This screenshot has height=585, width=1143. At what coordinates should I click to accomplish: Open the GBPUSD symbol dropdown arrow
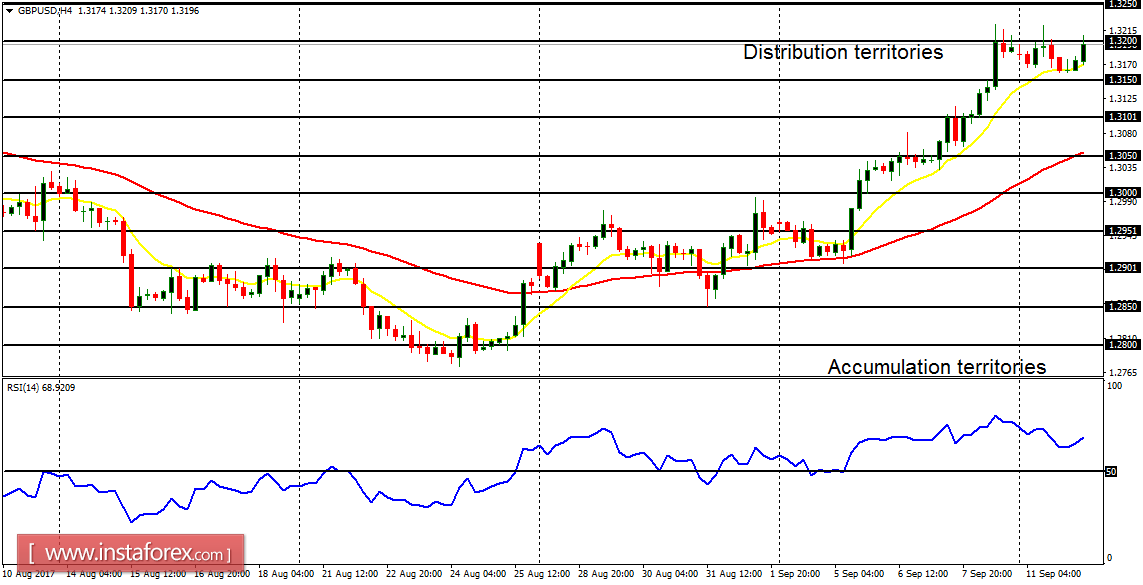(10, 10)
